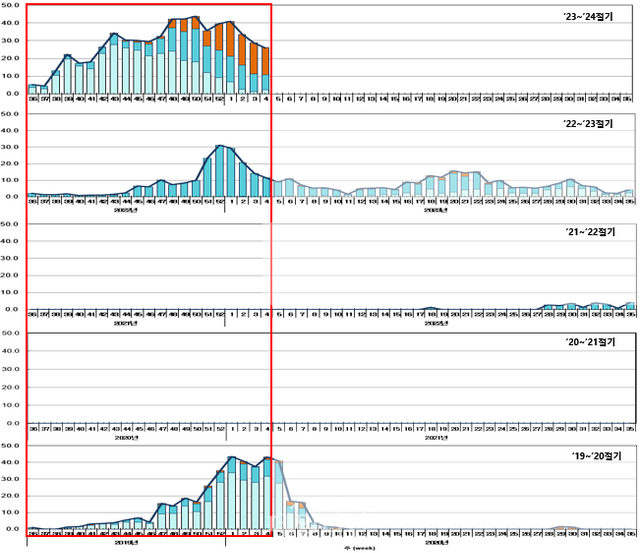
Task: Click the week 38 line point in the top chart
Action: [55, 72]
